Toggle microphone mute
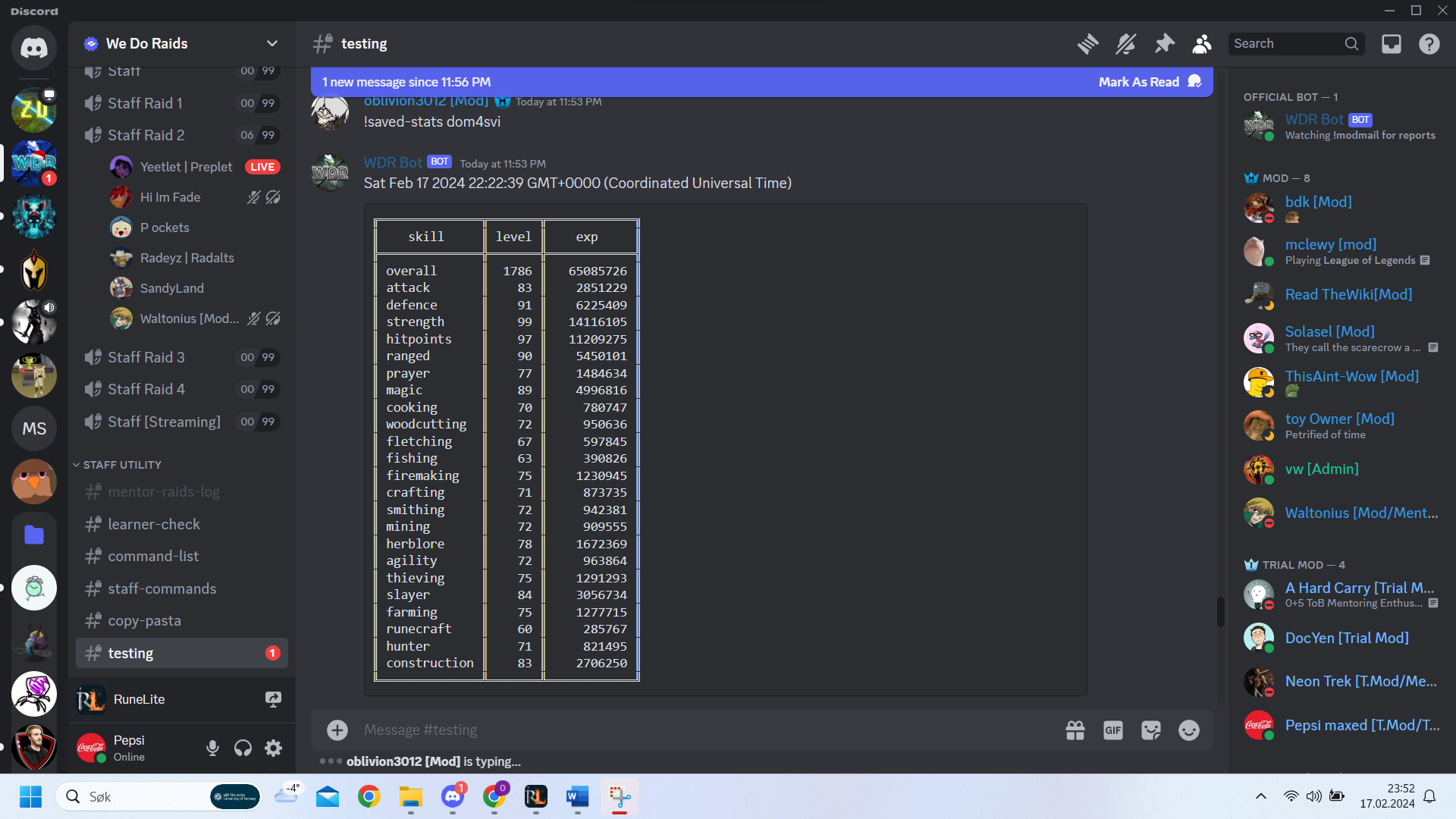 click(212, 748)
